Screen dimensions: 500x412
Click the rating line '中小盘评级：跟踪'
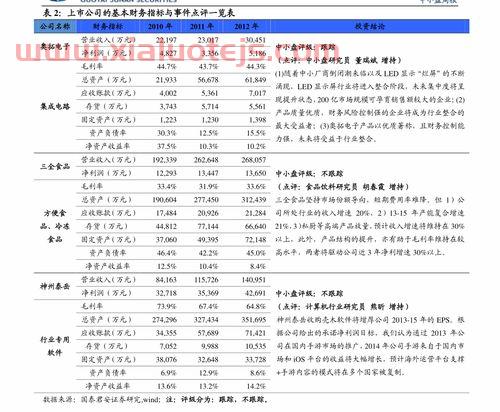click(305, 47)
